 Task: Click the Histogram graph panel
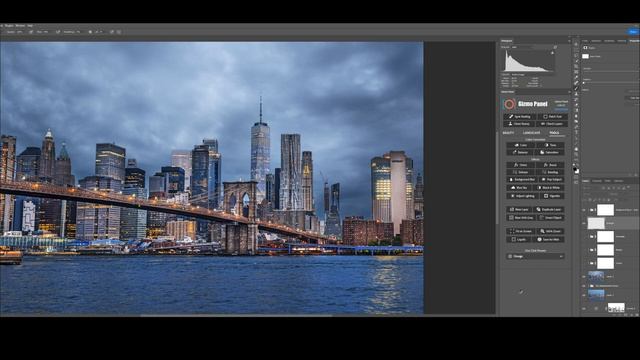(x=530, y=61)
